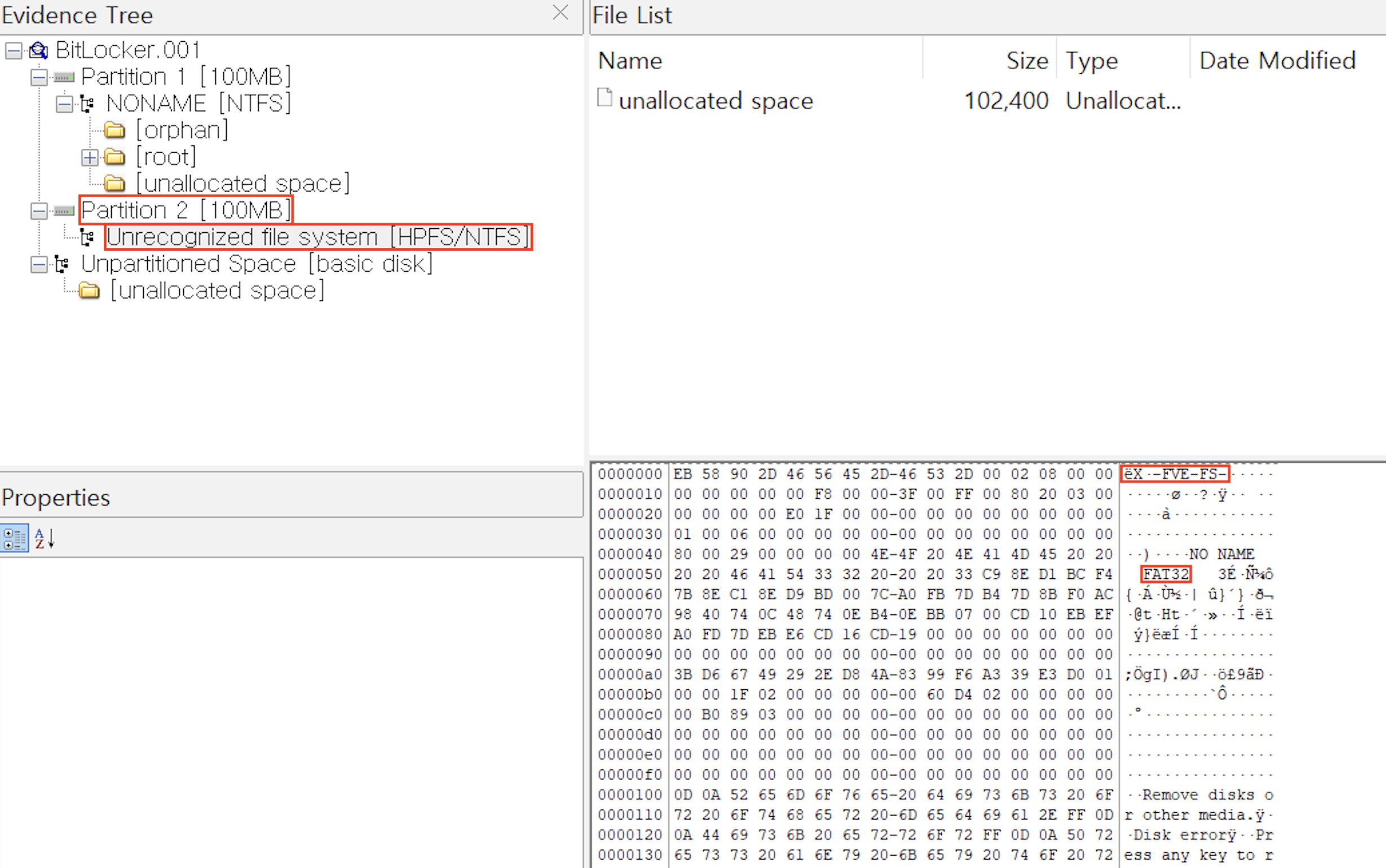Click the NONAME NTFS file system icon
Viewport: 1386px width, 868px height.
click(x=87, y=104)
